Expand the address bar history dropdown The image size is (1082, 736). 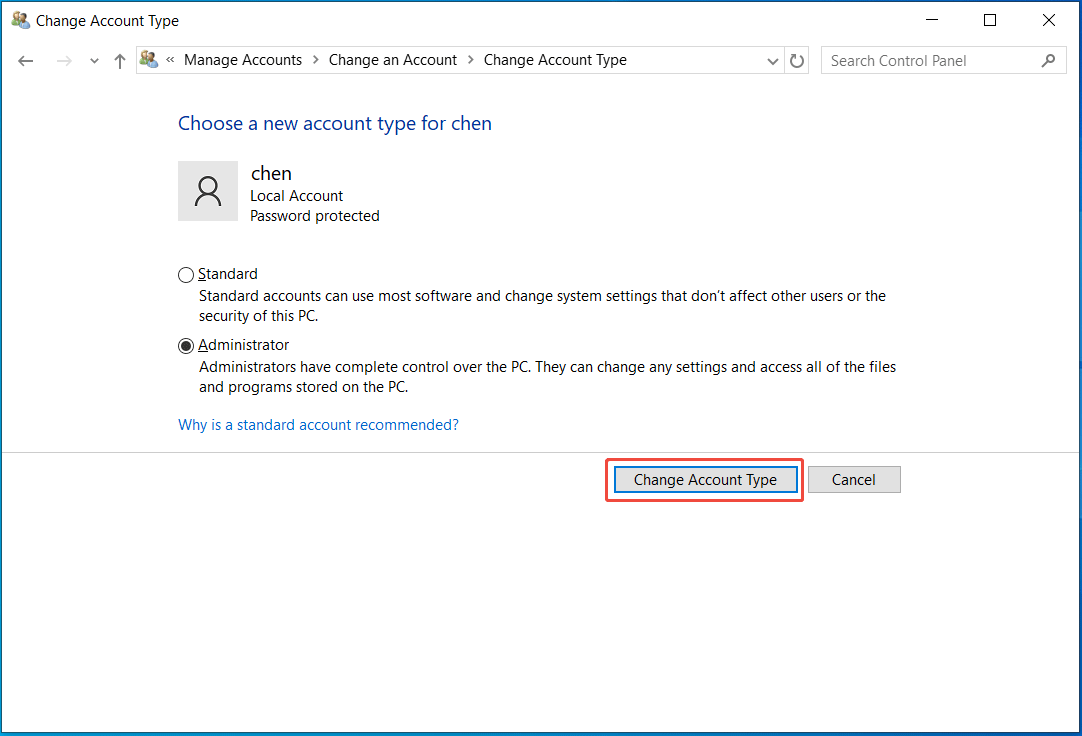tap(772, 60)
